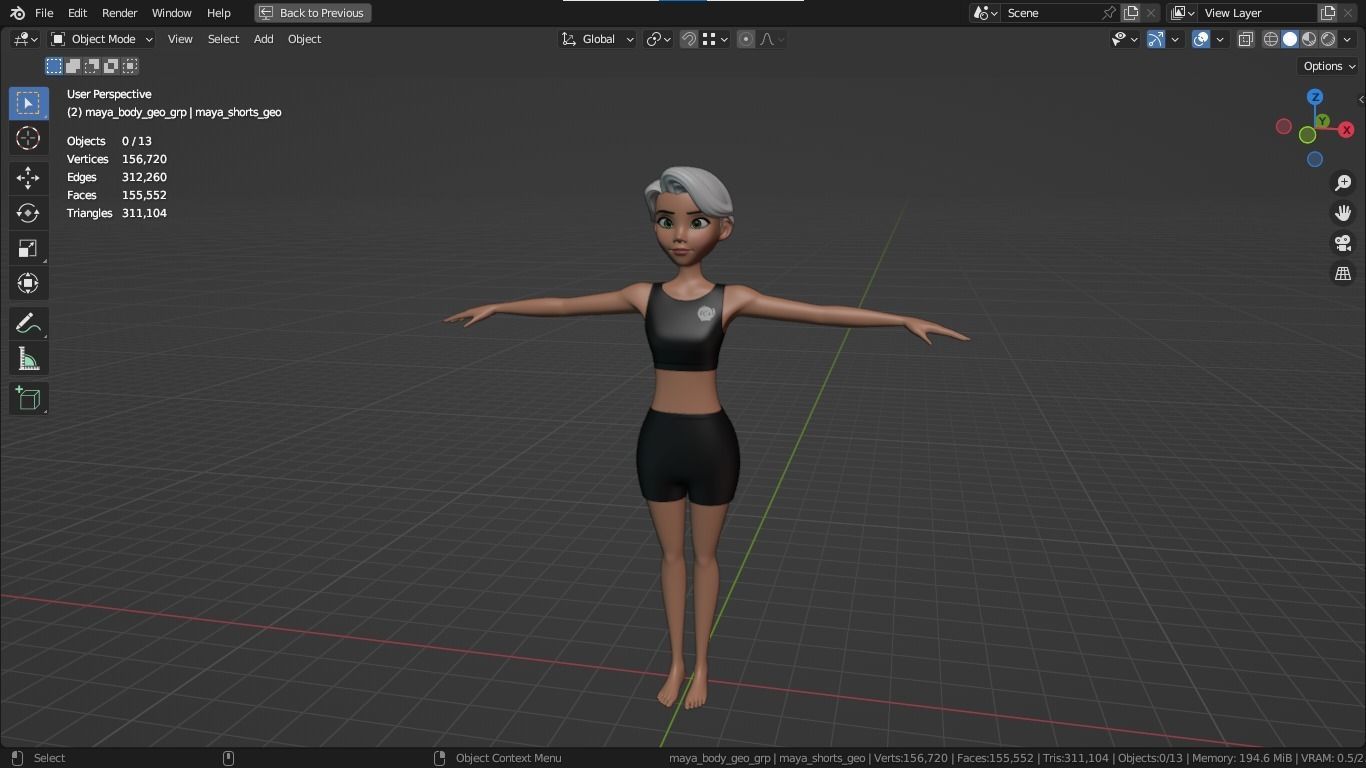1366x768 pixels.
Task: Switch to Solid shading
Action: (1290, 39)
